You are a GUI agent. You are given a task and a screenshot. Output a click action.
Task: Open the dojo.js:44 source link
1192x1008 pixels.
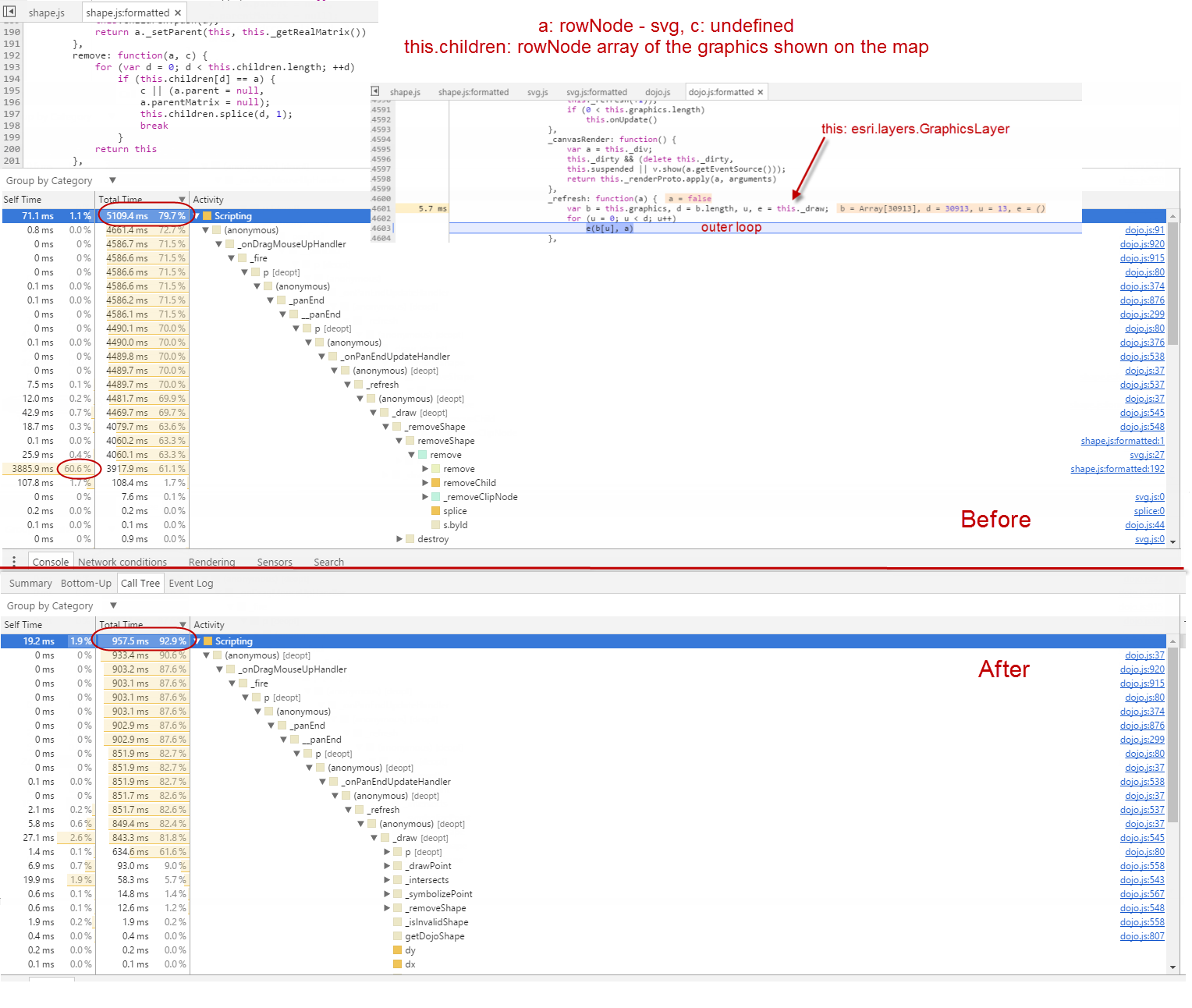1144,525
